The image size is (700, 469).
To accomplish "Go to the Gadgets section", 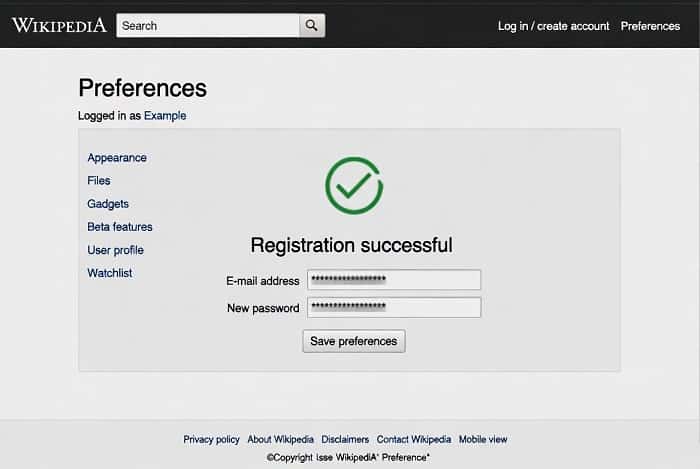I will (108, 204).
